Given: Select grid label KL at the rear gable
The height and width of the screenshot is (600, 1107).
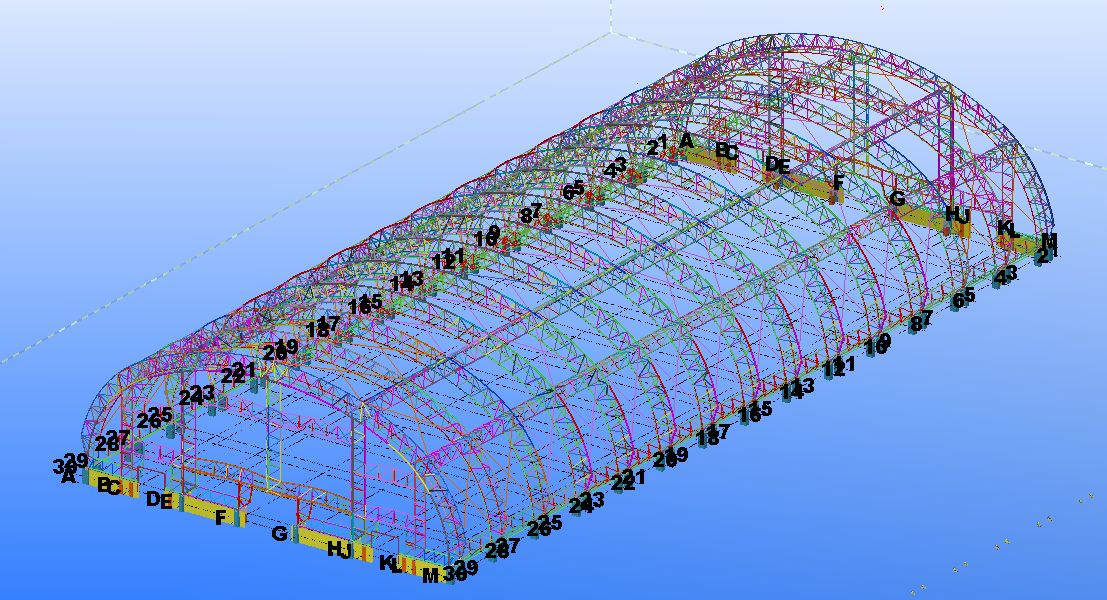Looking at the screenshot, I should [1007, 228].
